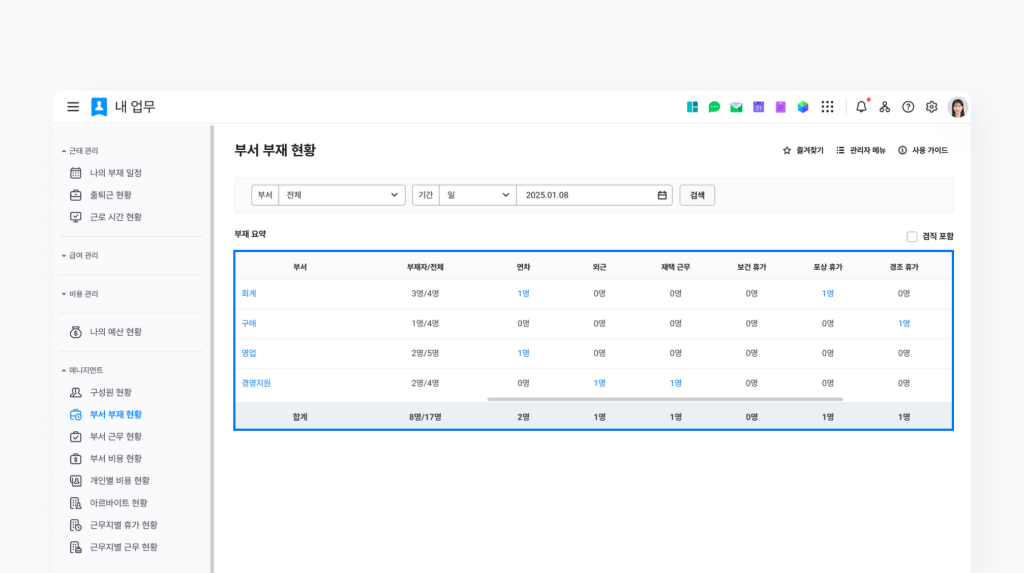Click 1명 재택 근무 link in 경영지원 row
1024x573 pixels.
(x=675, y=383)
